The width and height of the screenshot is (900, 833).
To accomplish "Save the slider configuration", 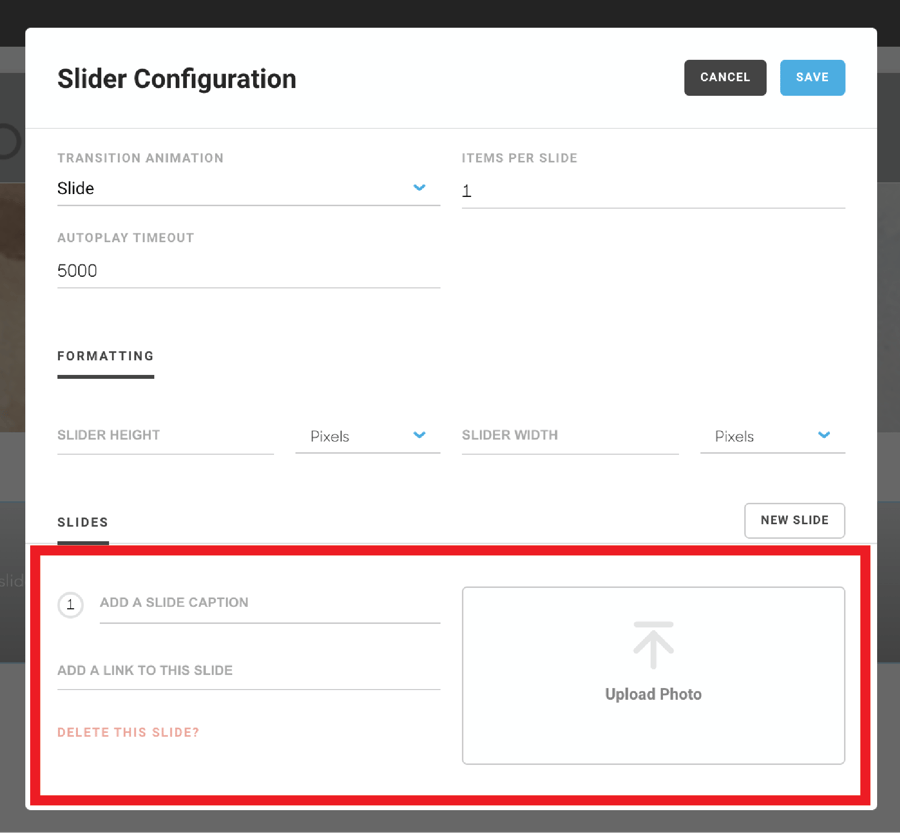I will point(812,77).
